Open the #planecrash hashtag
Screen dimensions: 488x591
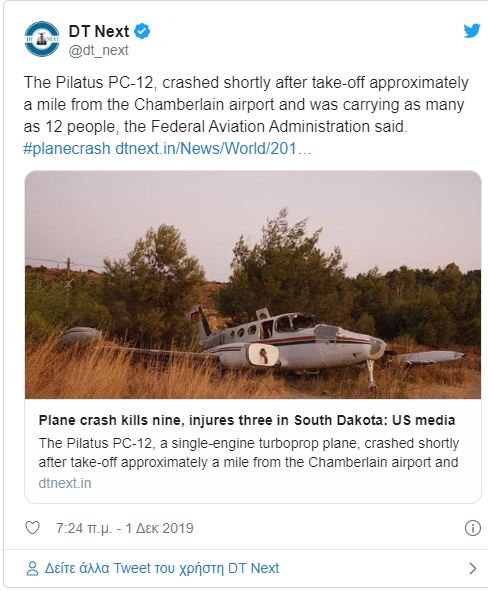coord(67,149)
